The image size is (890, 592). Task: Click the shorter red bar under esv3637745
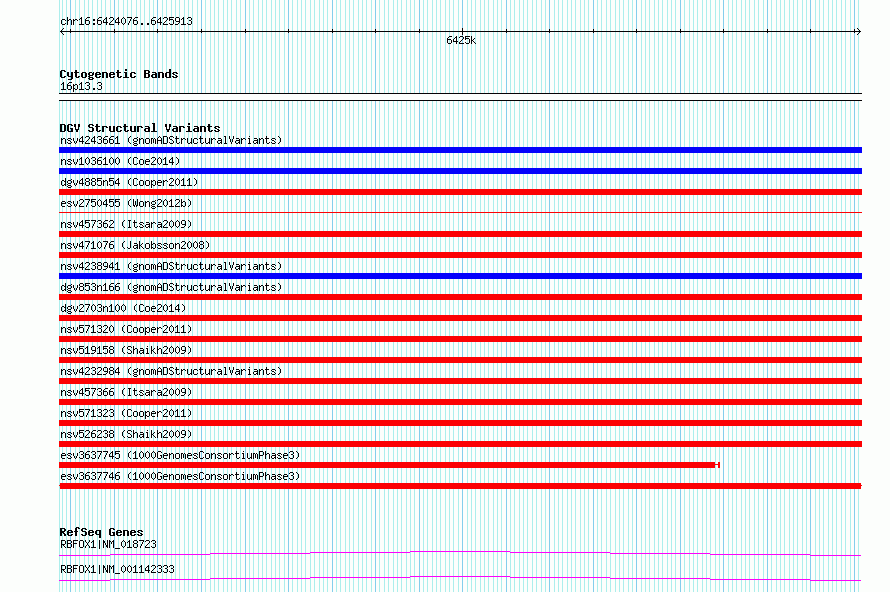point(389,465)
